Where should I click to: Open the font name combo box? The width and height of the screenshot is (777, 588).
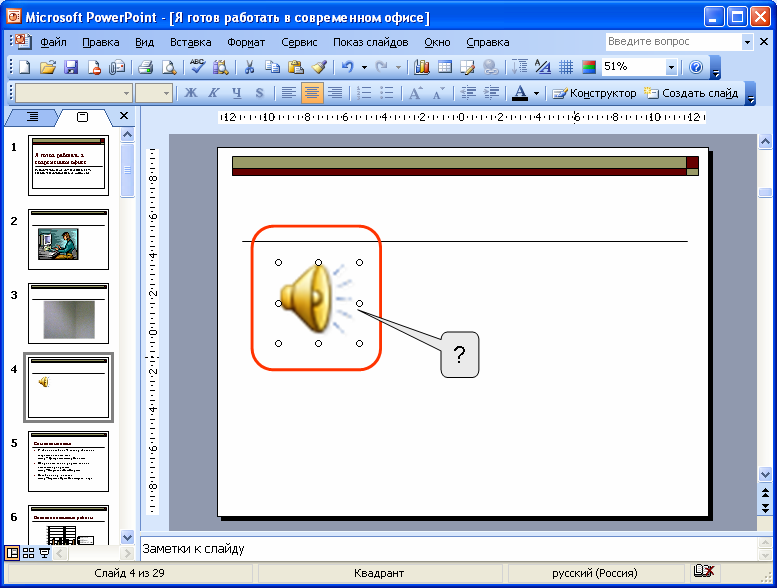click(x=73, y=93)
